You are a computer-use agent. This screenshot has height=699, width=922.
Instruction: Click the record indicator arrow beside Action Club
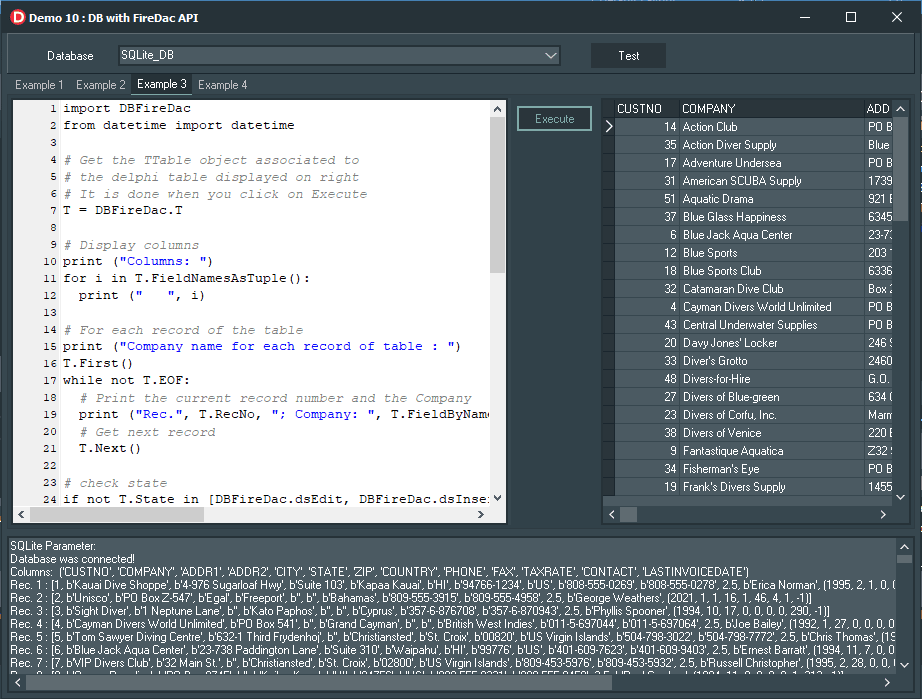(x=608, y=126)
